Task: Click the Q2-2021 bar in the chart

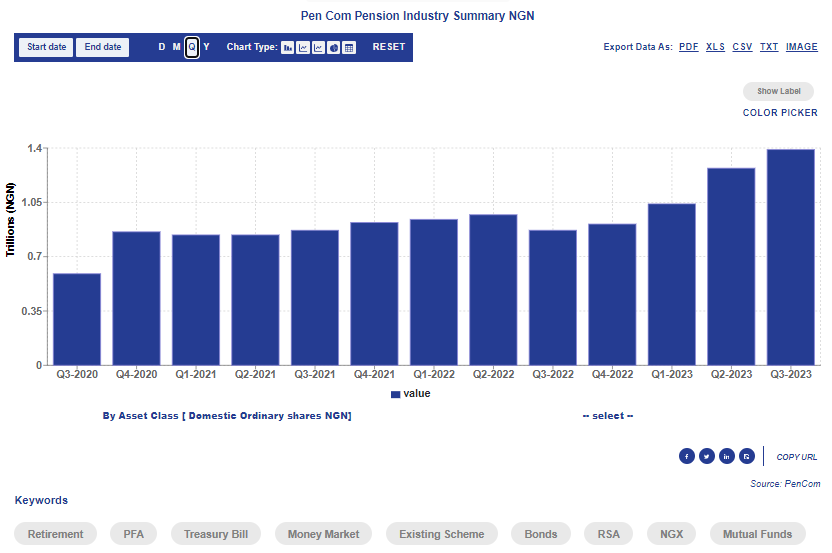Action: [255, 300]
